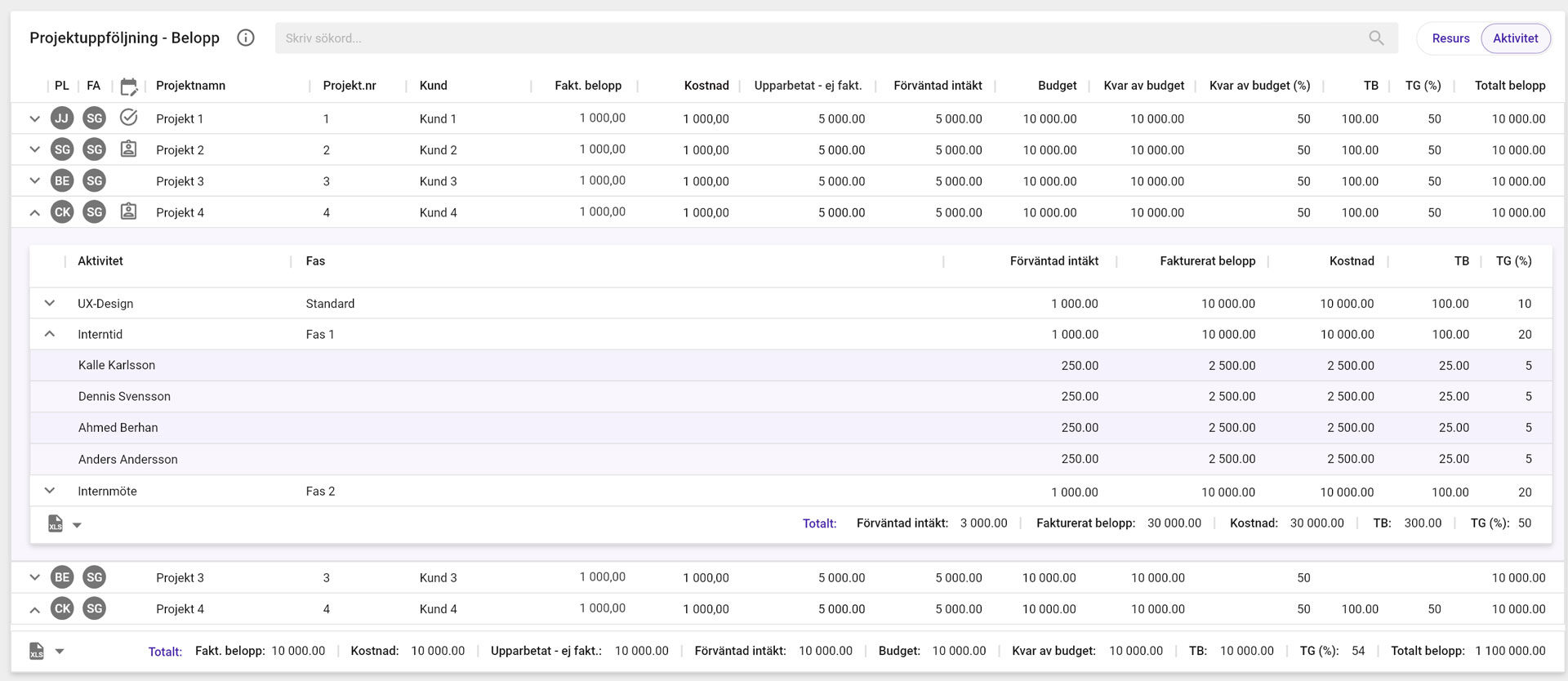The image size is (1568, 681).
Task: Expand Internmöte activity row
Action: [x=50, y=491]
